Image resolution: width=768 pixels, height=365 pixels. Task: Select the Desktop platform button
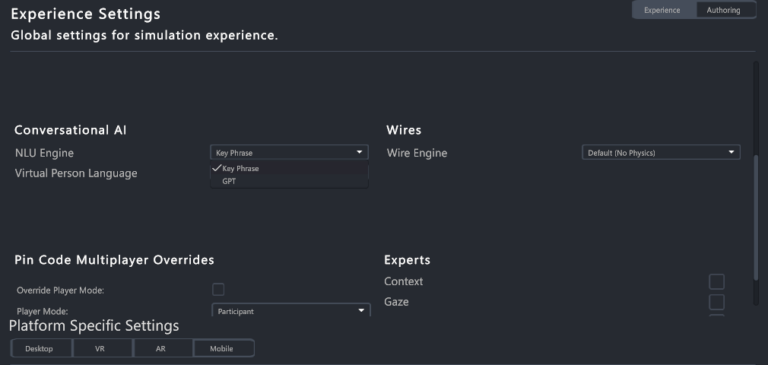41,348
